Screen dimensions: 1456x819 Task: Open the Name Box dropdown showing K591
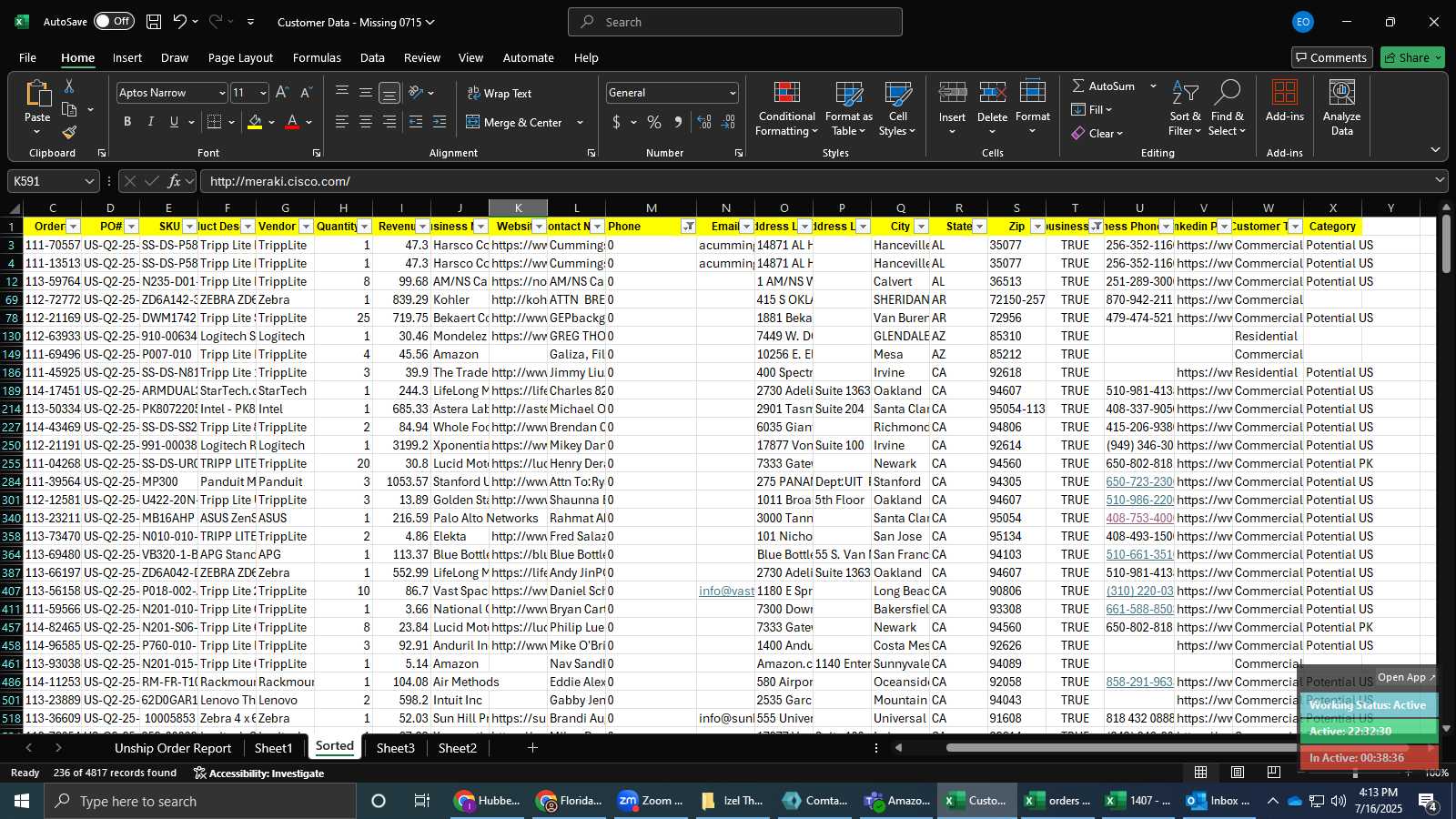coord(88,181)
